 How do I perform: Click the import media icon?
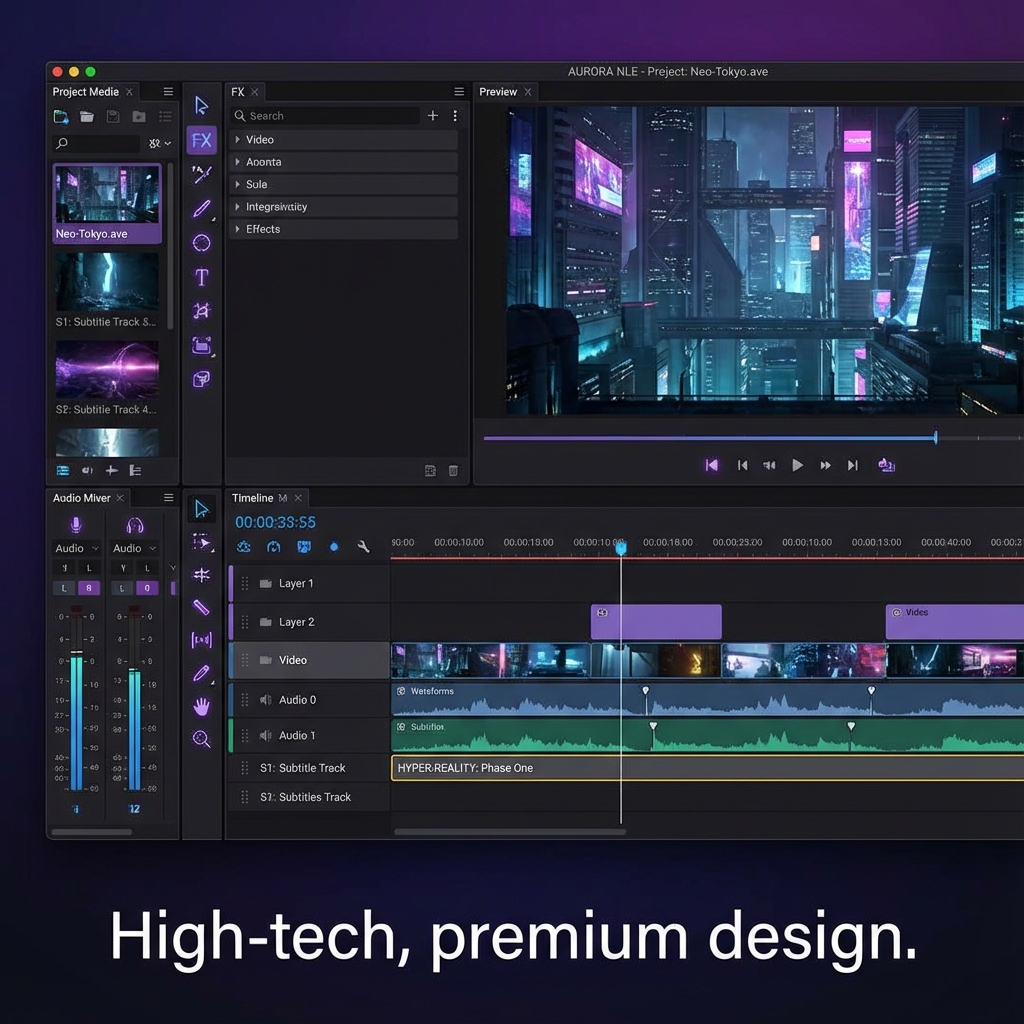[61, 117]
